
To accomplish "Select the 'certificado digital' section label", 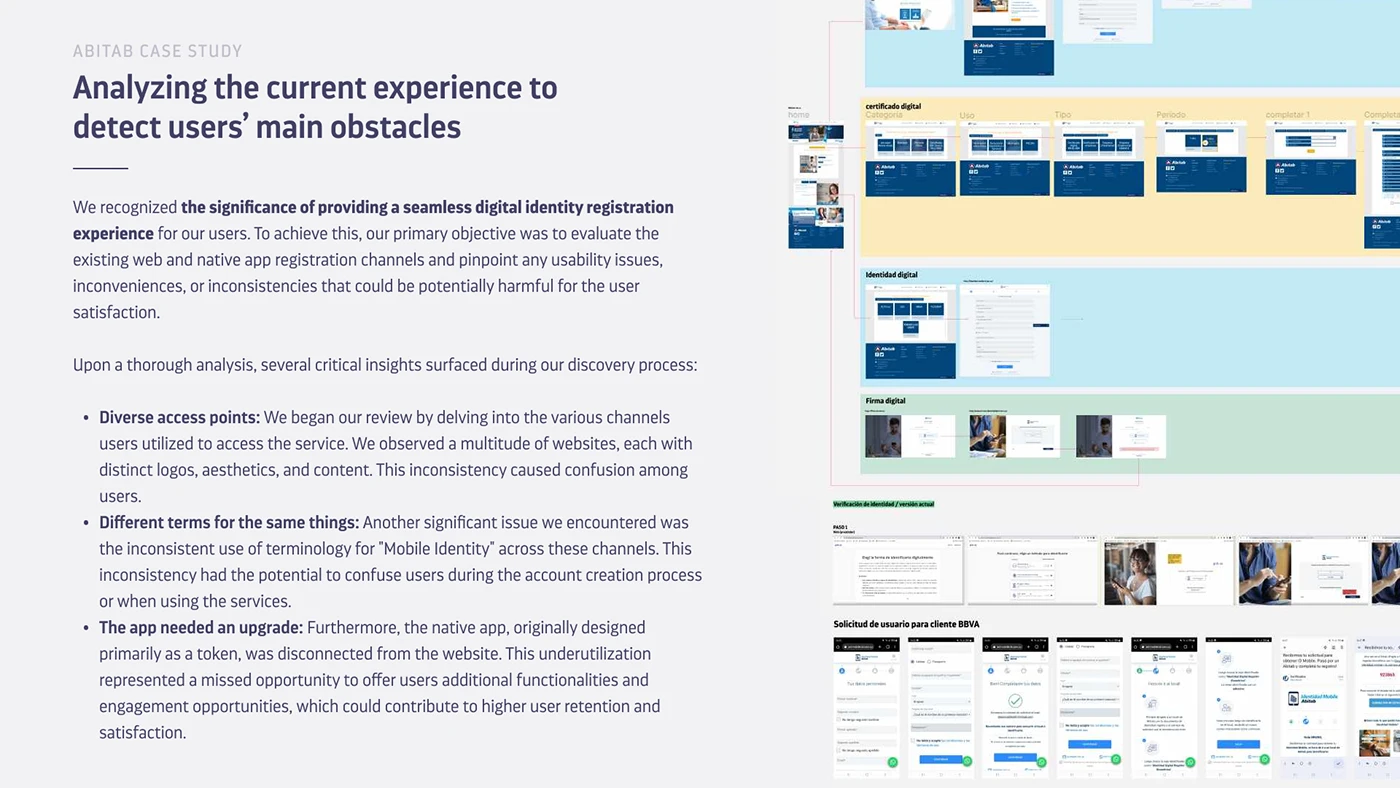I will 893,106.
